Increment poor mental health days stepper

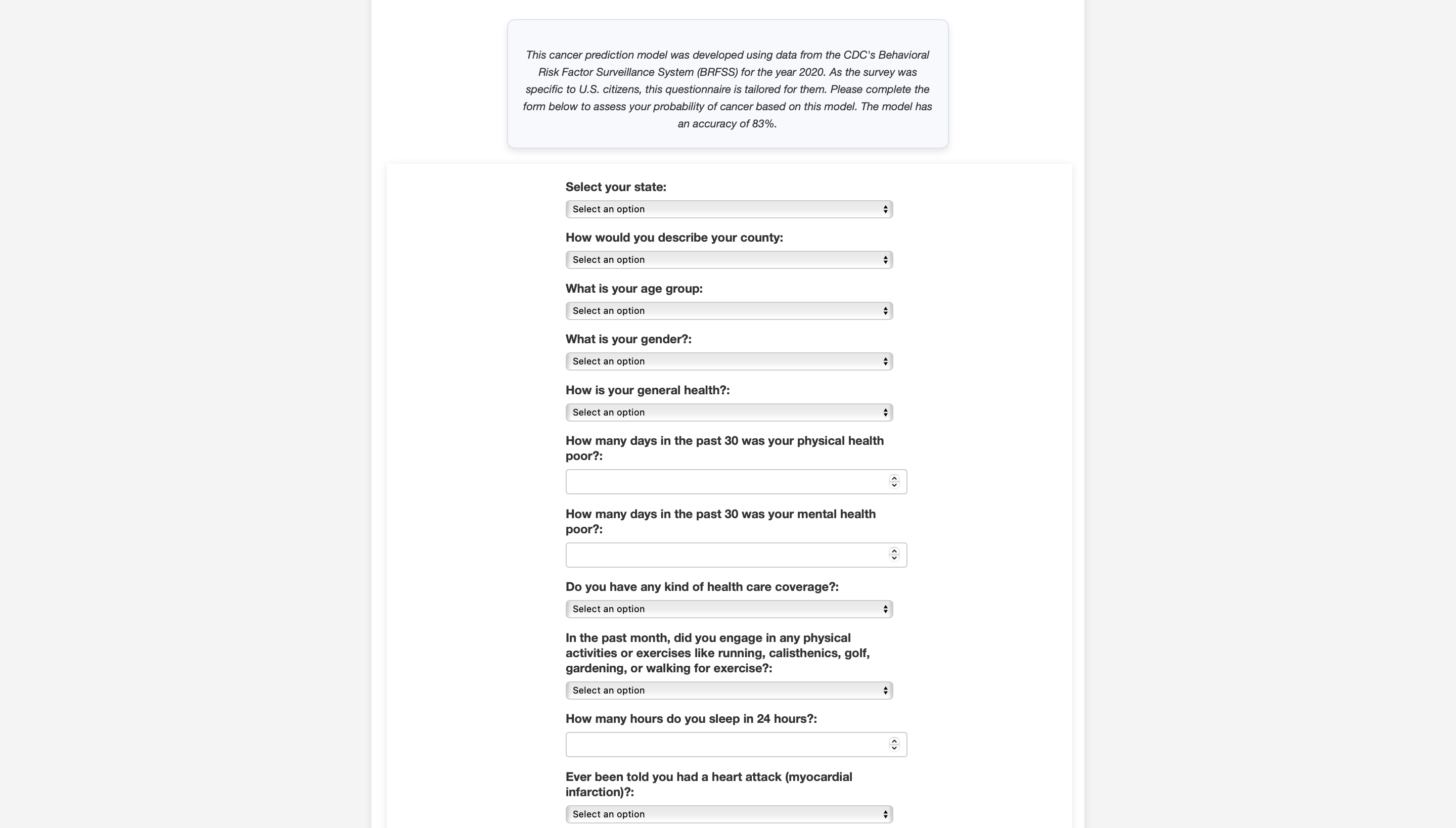(x=894, y=551)
